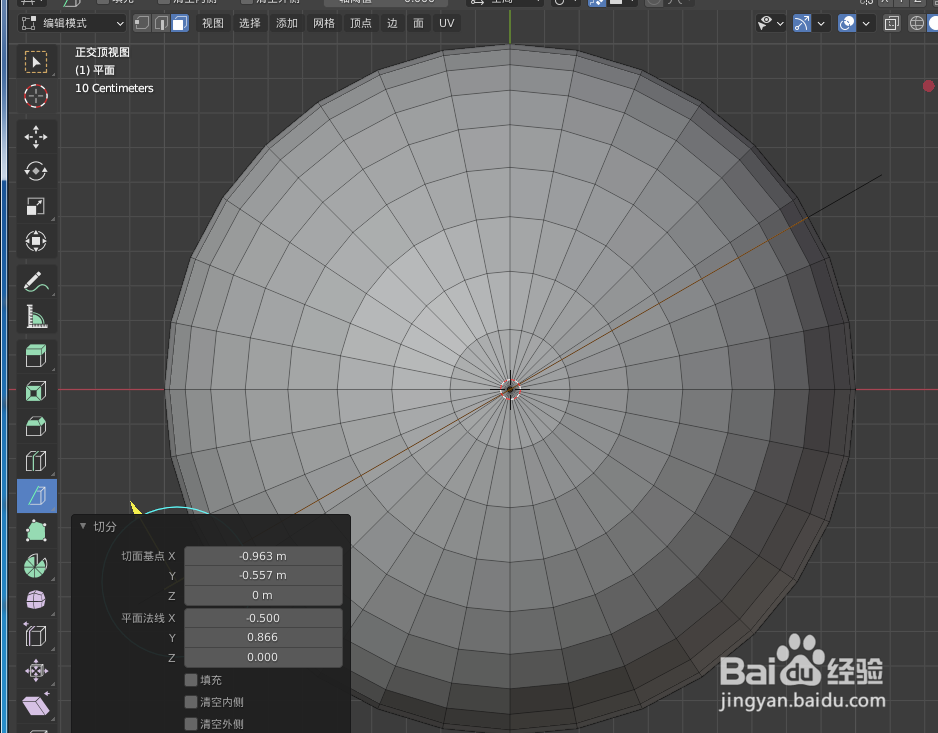Open the 网格 menu
Image resolution: width=938 pixels, height=733 pixels.
tap(324, 22)
